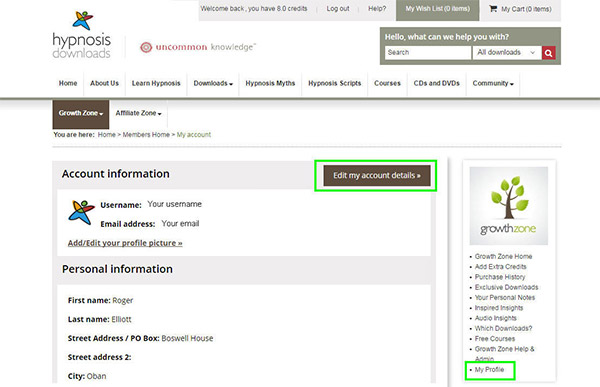Click the 'Your username' text
Screen dimensions: 600x387
coord(174,204)
